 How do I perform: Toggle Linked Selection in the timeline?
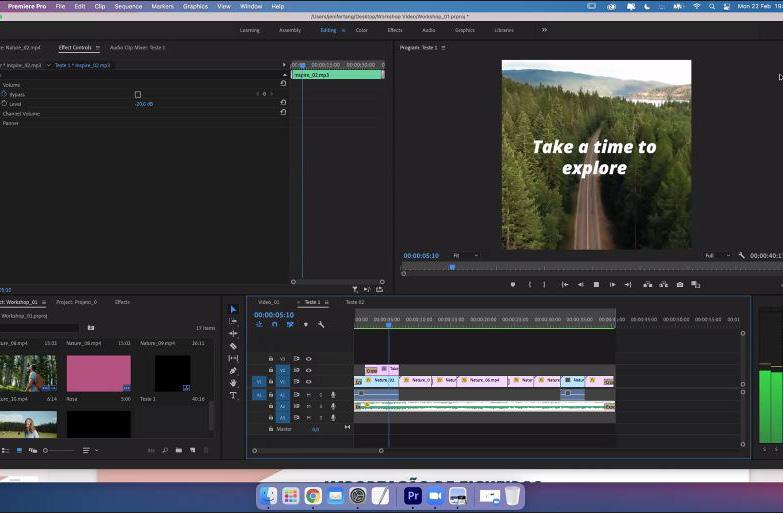coord(290,325)
